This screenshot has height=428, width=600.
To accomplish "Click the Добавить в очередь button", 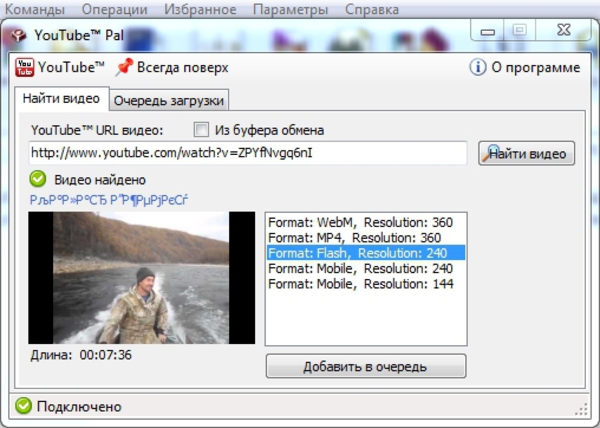I will 366,366.
